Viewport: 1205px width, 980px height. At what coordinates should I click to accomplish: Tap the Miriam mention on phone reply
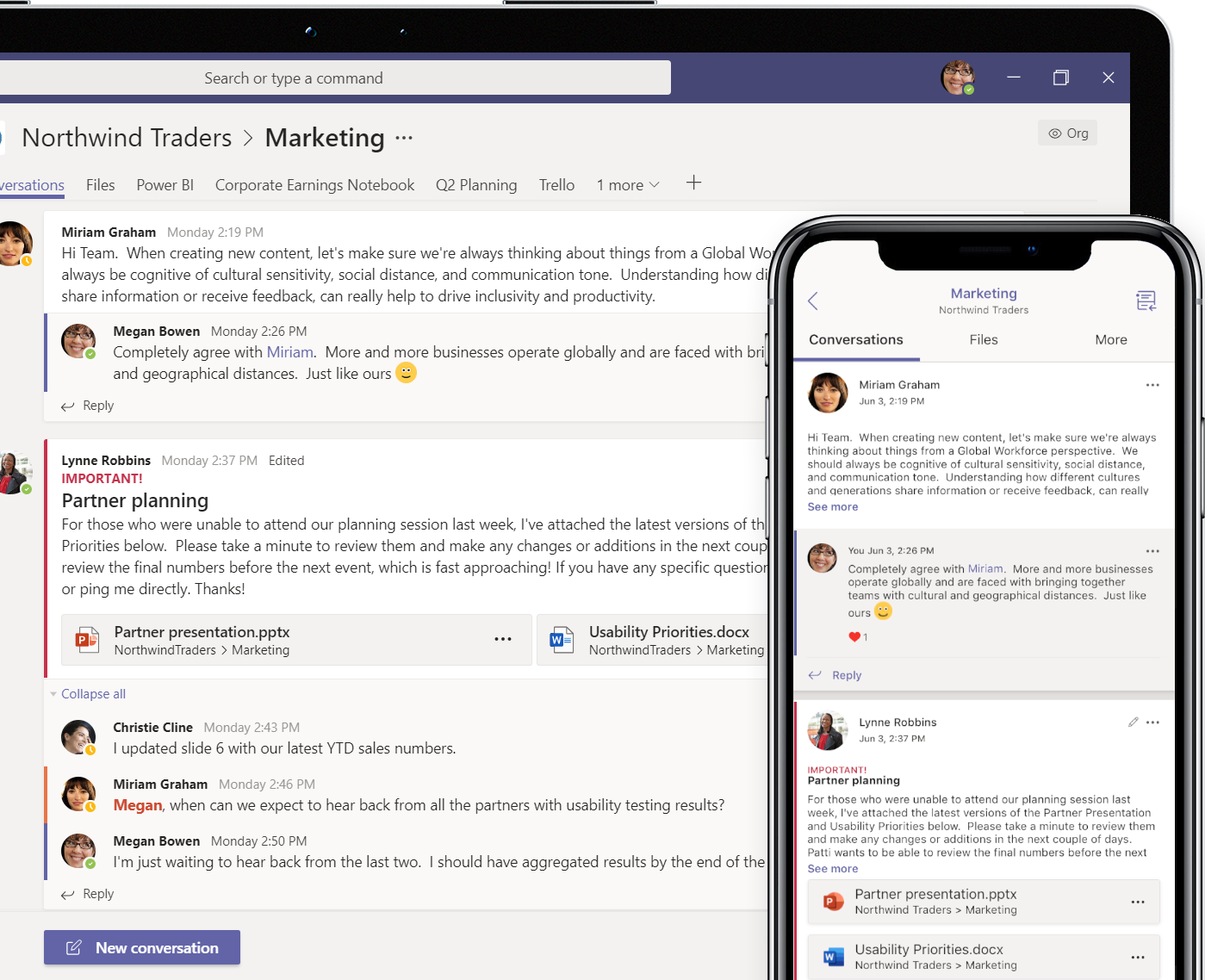(985, 569)
